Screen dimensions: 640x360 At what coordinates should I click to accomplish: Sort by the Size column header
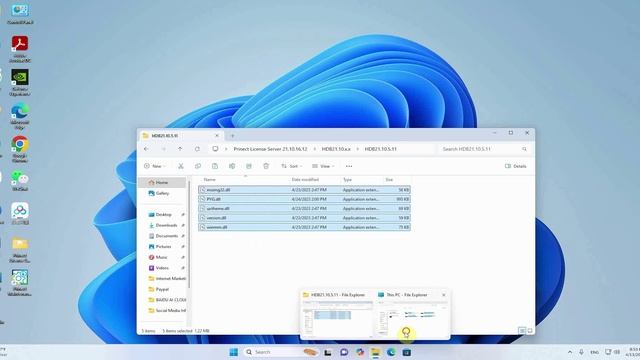coord(389,180)
